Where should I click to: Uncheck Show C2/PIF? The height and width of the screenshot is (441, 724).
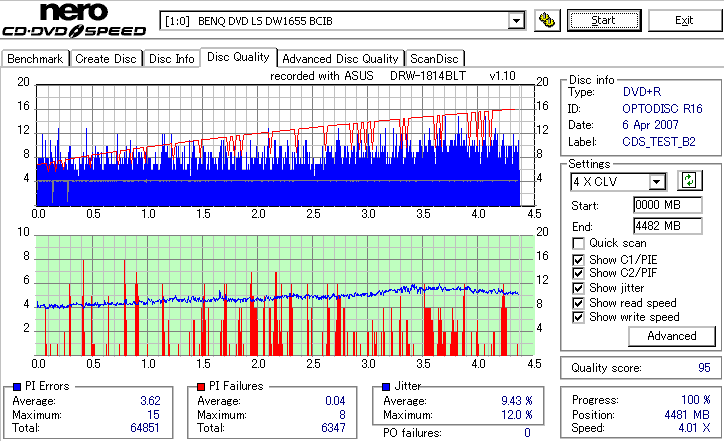click(578, 273)
